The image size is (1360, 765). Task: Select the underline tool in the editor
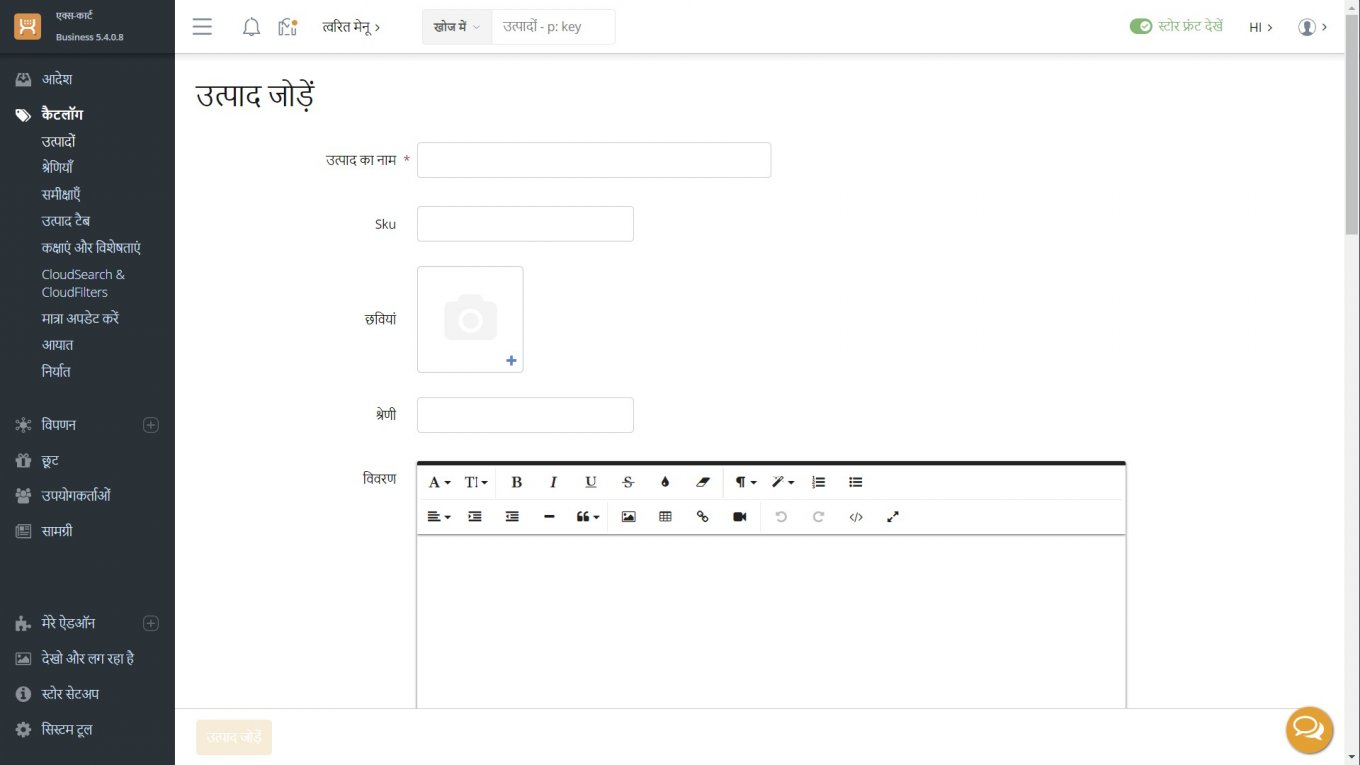[x=590, y=482]
